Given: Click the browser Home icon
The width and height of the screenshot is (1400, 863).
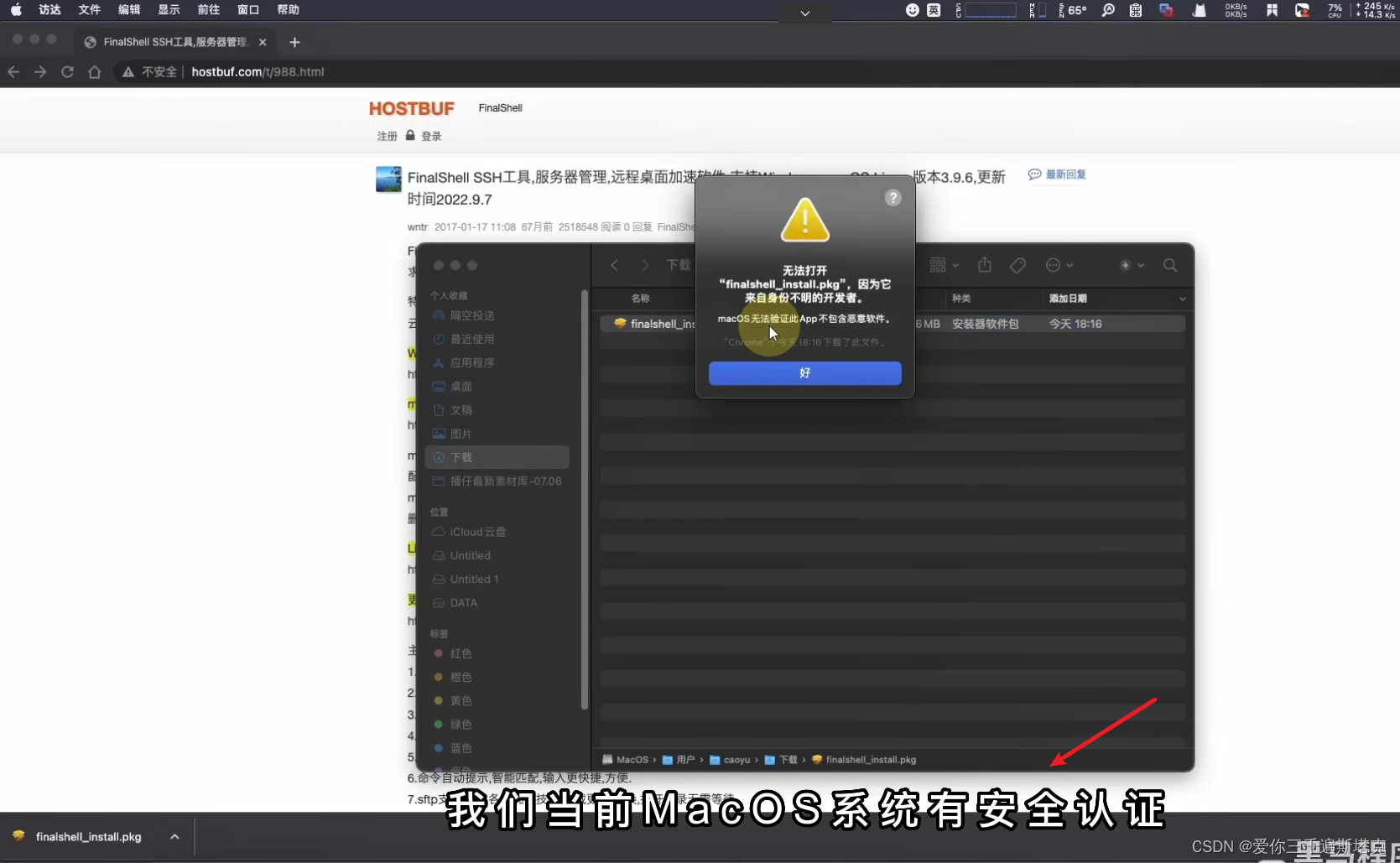Looking at the screenshot, I should 94,72.
